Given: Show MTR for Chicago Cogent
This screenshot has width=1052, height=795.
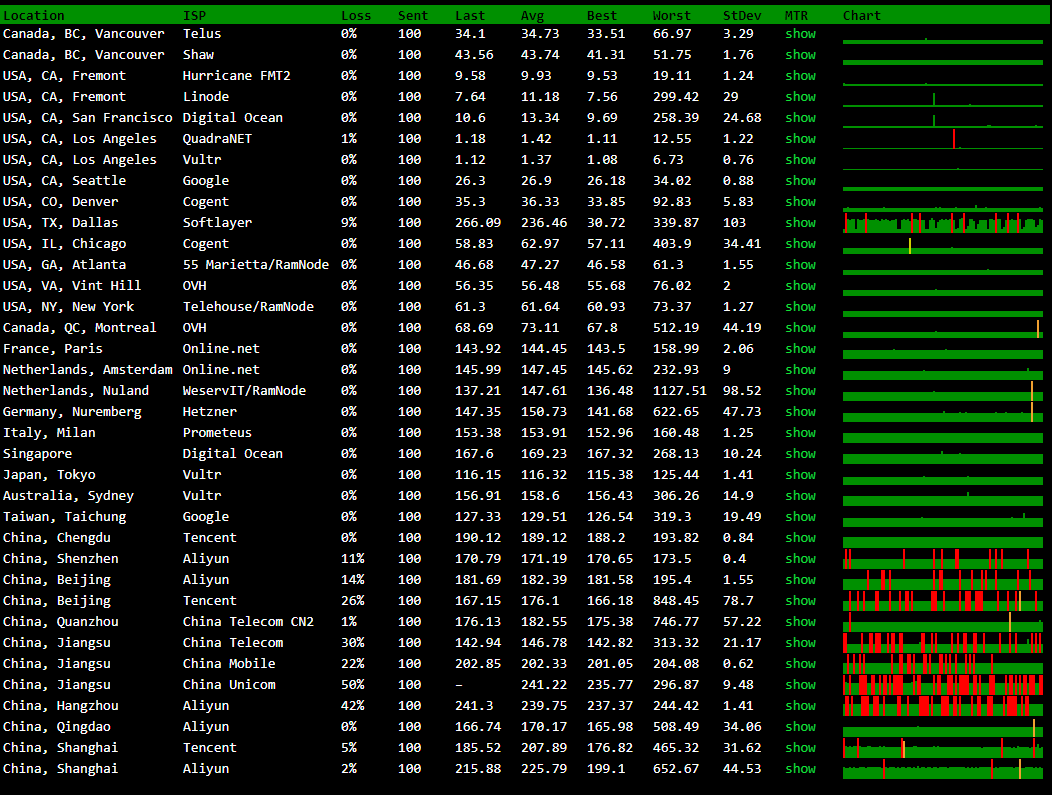Looking at the screenshot, I should click(x=800, y=244).
